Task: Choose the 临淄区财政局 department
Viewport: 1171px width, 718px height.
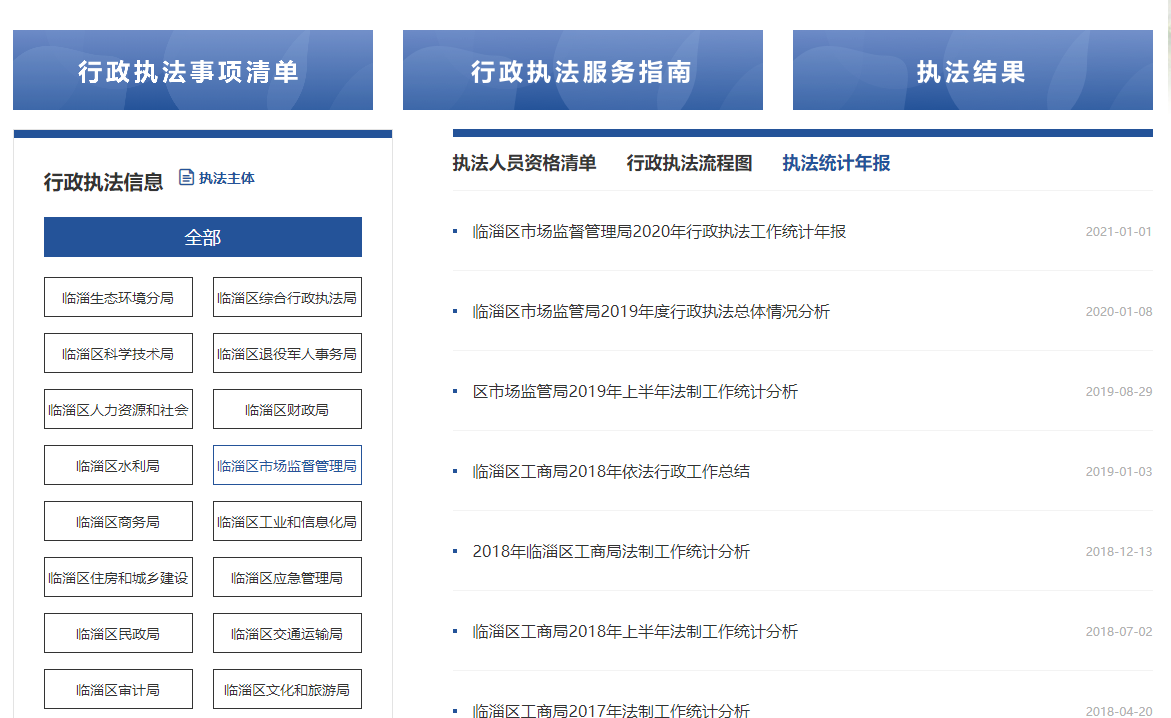Action: 287,410
